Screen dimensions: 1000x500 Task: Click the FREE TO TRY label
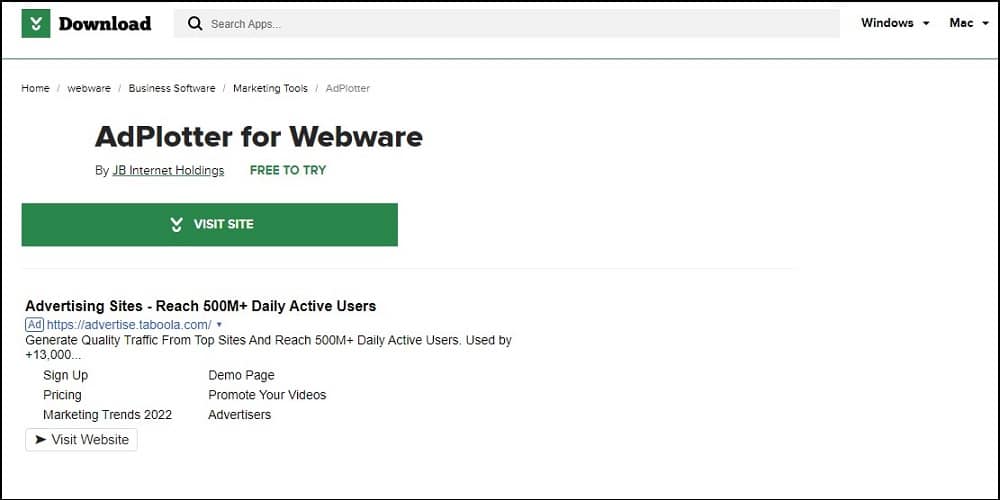click(288, 170)
